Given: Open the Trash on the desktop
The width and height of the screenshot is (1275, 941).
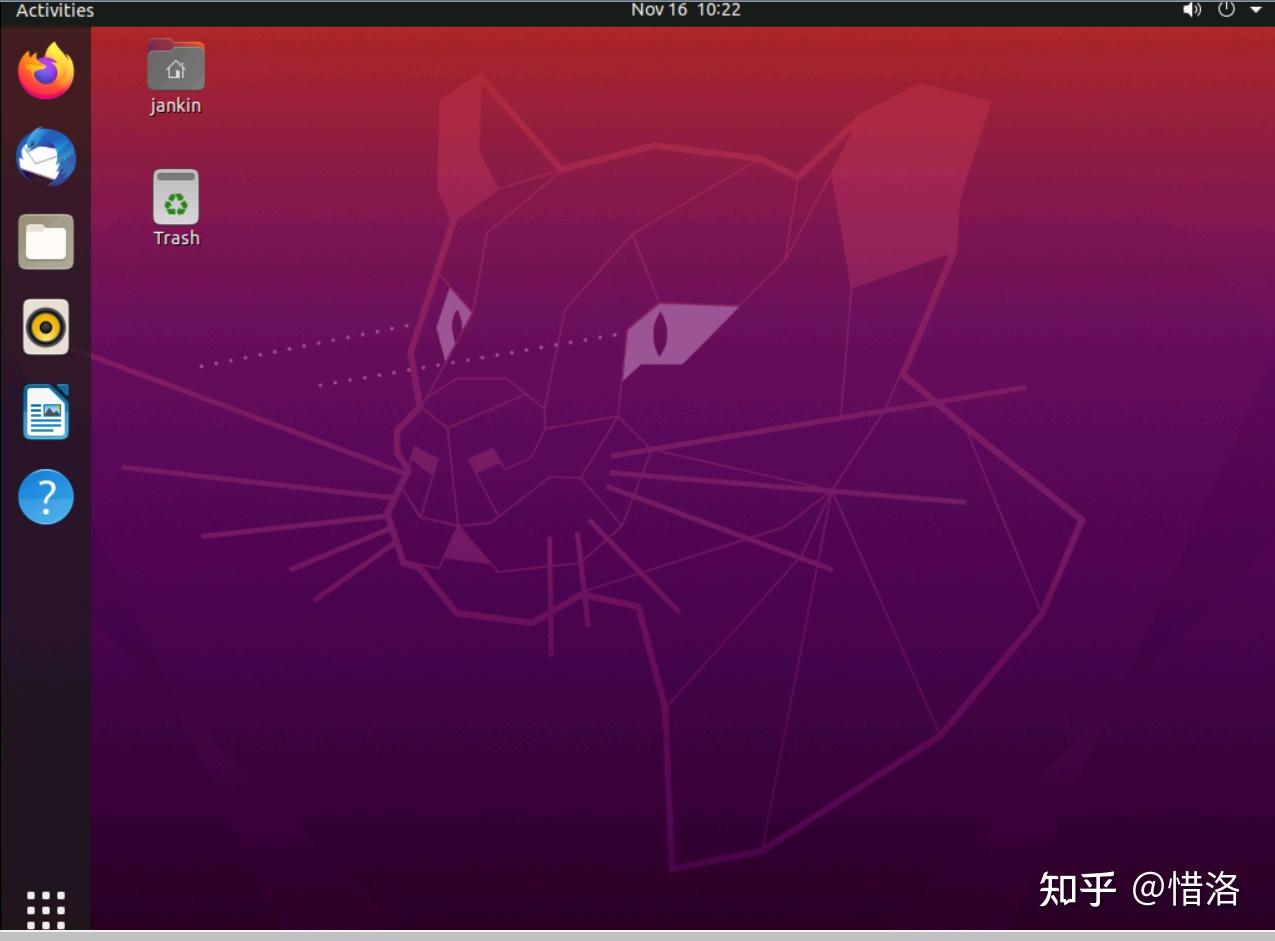Looking at the screenshot, I should tap(176, 197).
